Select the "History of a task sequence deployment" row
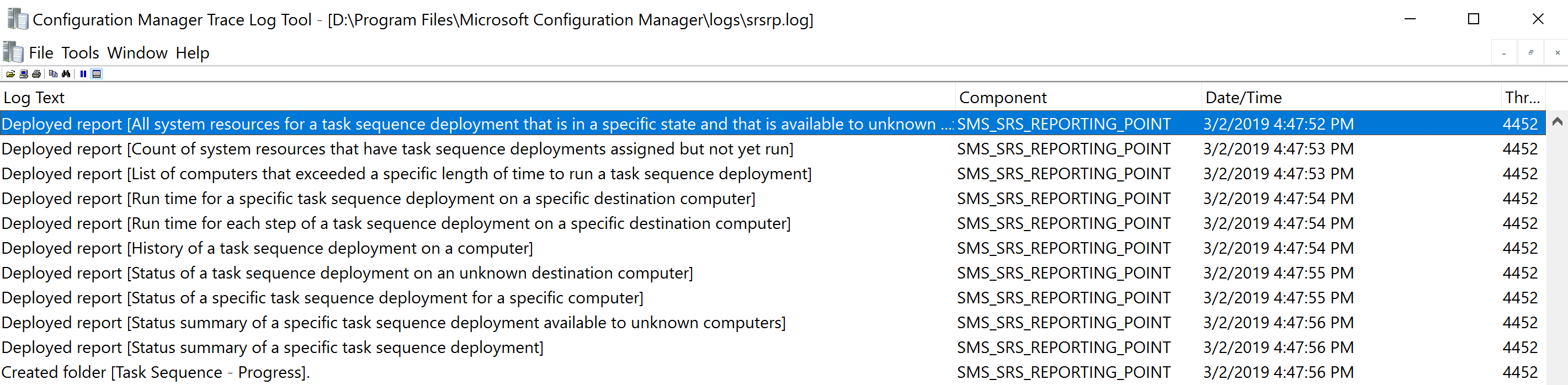The height and width of the screenshot is (385, 1568). (x=268, y=248)
